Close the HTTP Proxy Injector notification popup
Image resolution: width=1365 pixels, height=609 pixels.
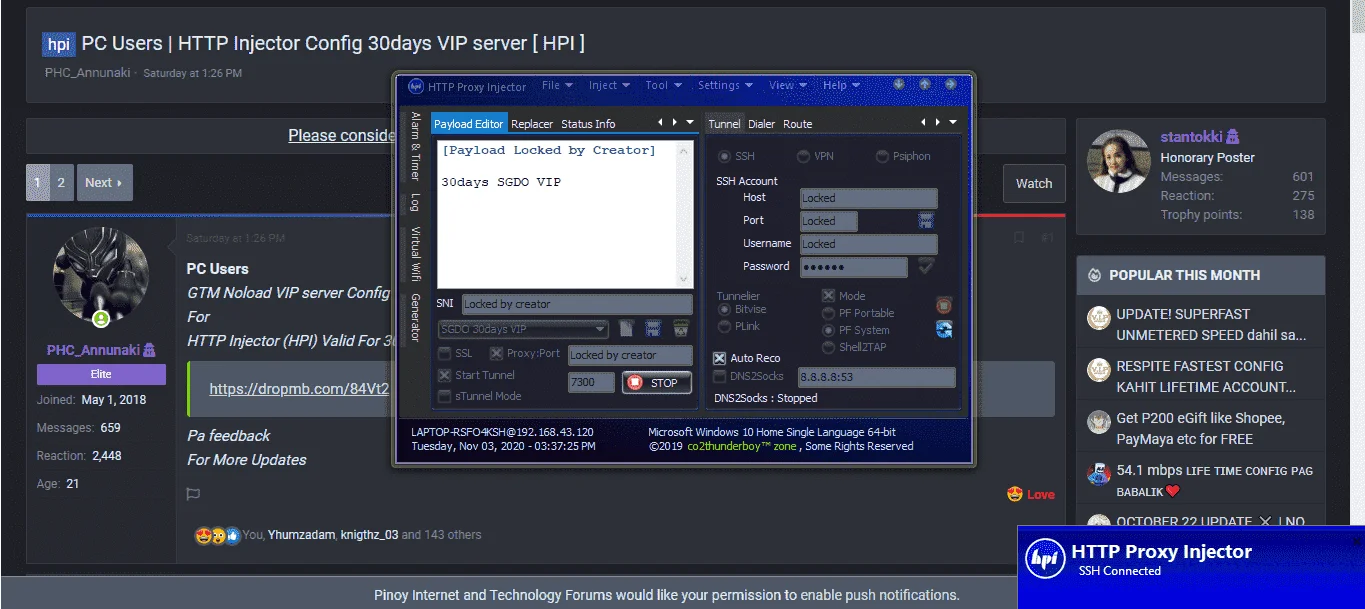coord(1356,541)
